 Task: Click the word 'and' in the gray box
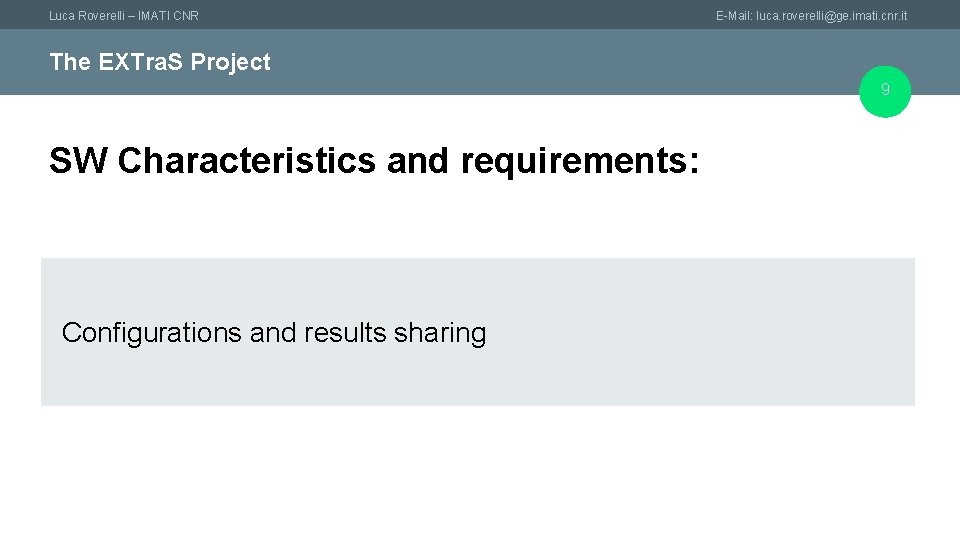[273, 333]
